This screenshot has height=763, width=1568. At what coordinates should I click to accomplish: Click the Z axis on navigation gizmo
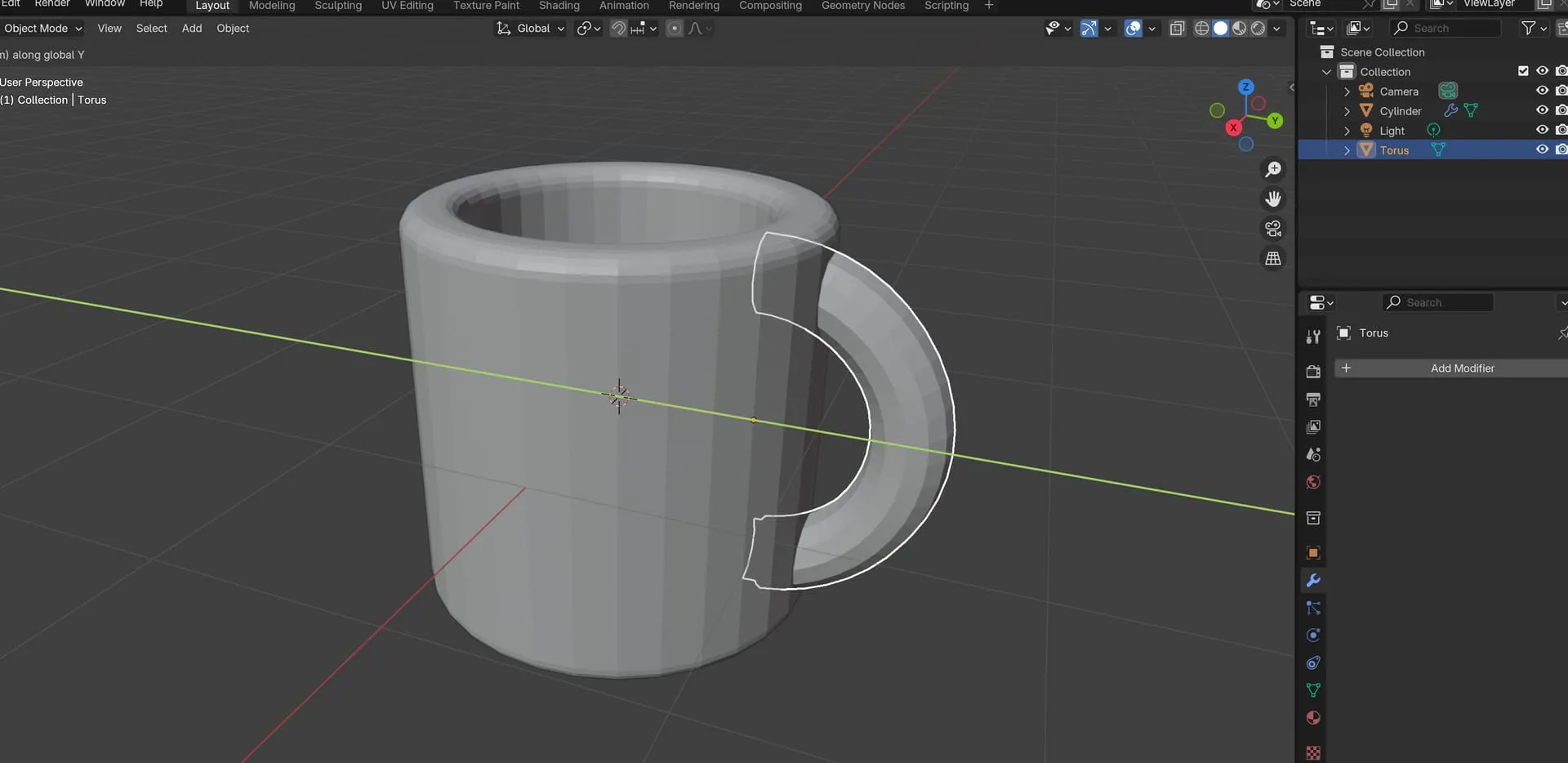pos(1245,87)
